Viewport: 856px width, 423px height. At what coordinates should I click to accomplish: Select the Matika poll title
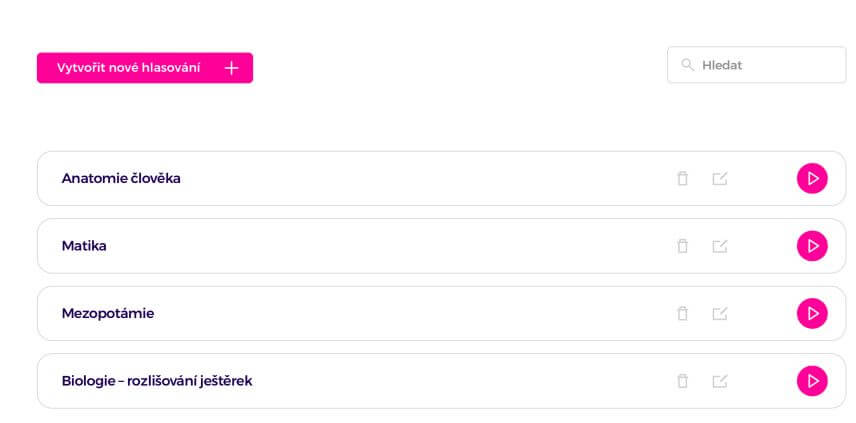coord(84,246)
